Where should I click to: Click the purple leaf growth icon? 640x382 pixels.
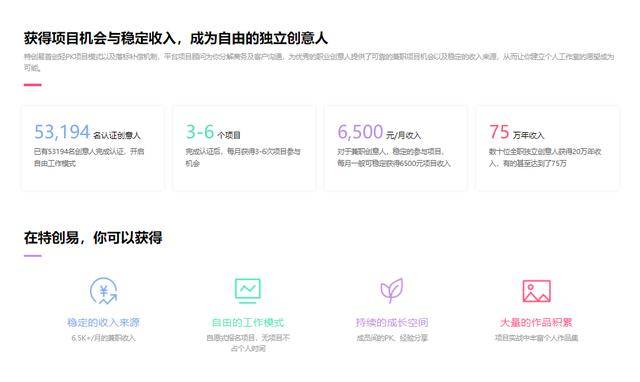pos(391,290)
